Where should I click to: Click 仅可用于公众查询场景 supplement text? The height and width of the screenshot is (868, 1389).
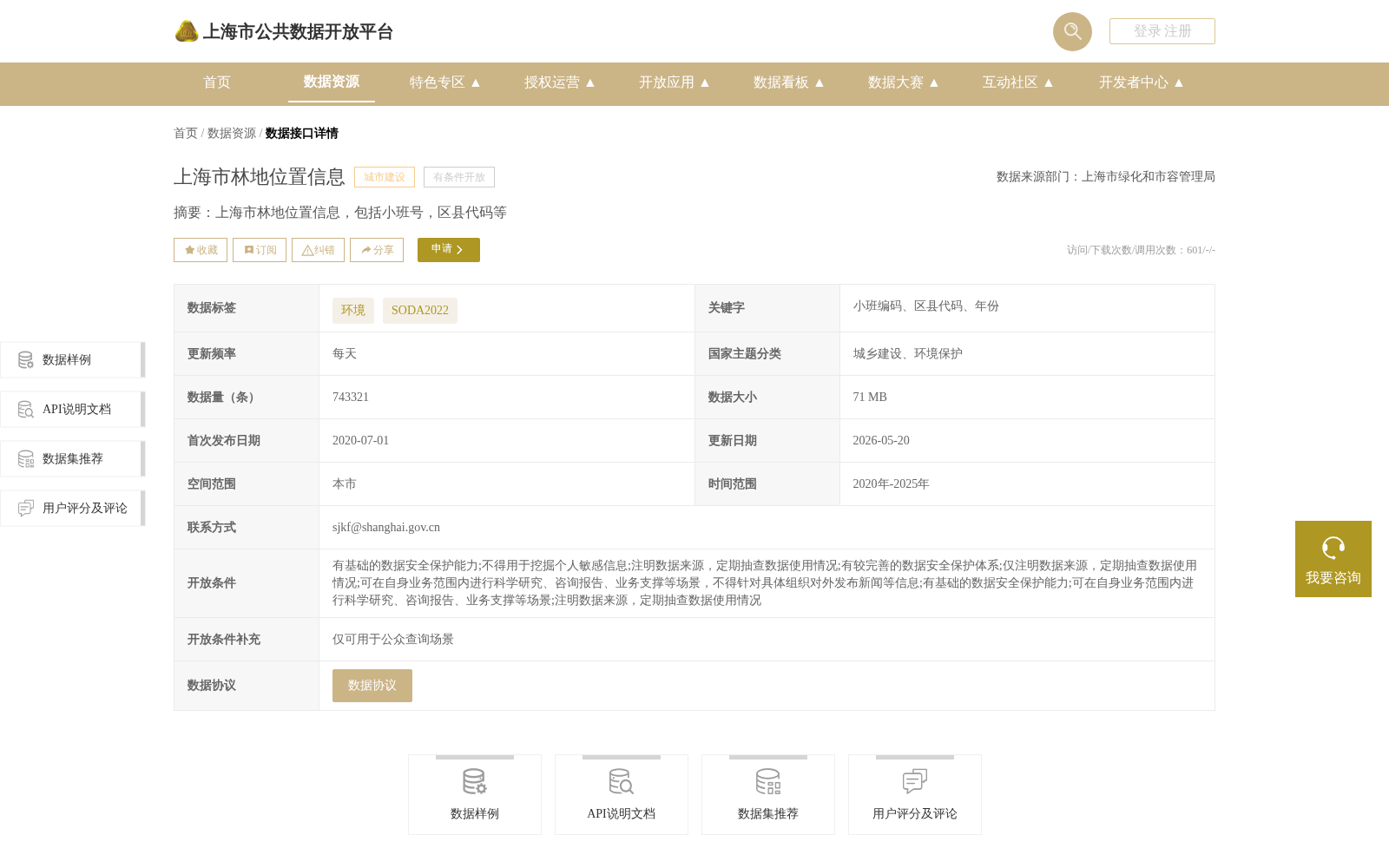[393, 640]
